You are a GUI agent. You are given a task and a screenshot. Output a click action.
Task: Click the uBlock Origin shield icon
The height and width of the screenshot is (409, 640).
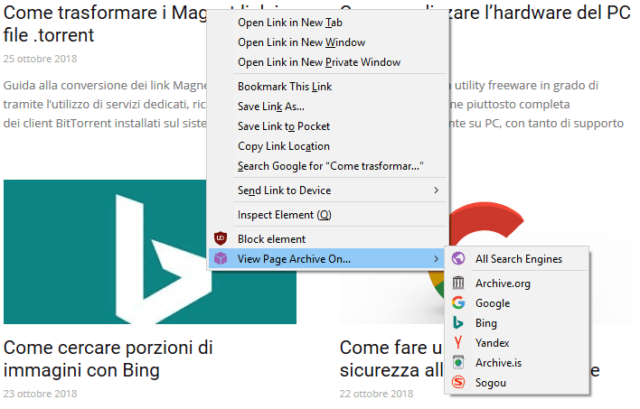221,239
